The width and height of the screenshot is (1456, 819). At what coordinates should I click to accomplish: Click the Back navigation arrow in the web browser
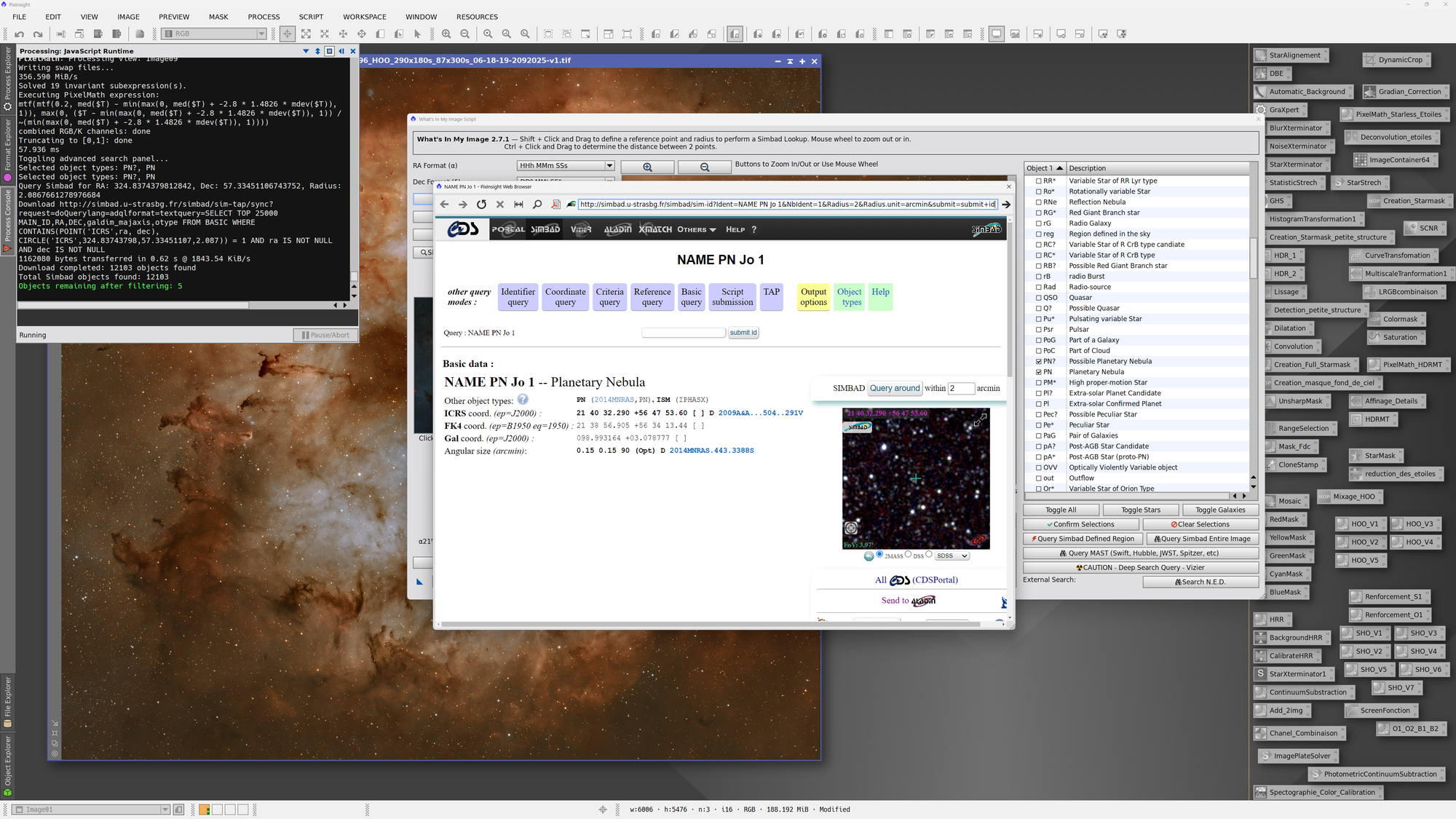click(x=444, y=205)
